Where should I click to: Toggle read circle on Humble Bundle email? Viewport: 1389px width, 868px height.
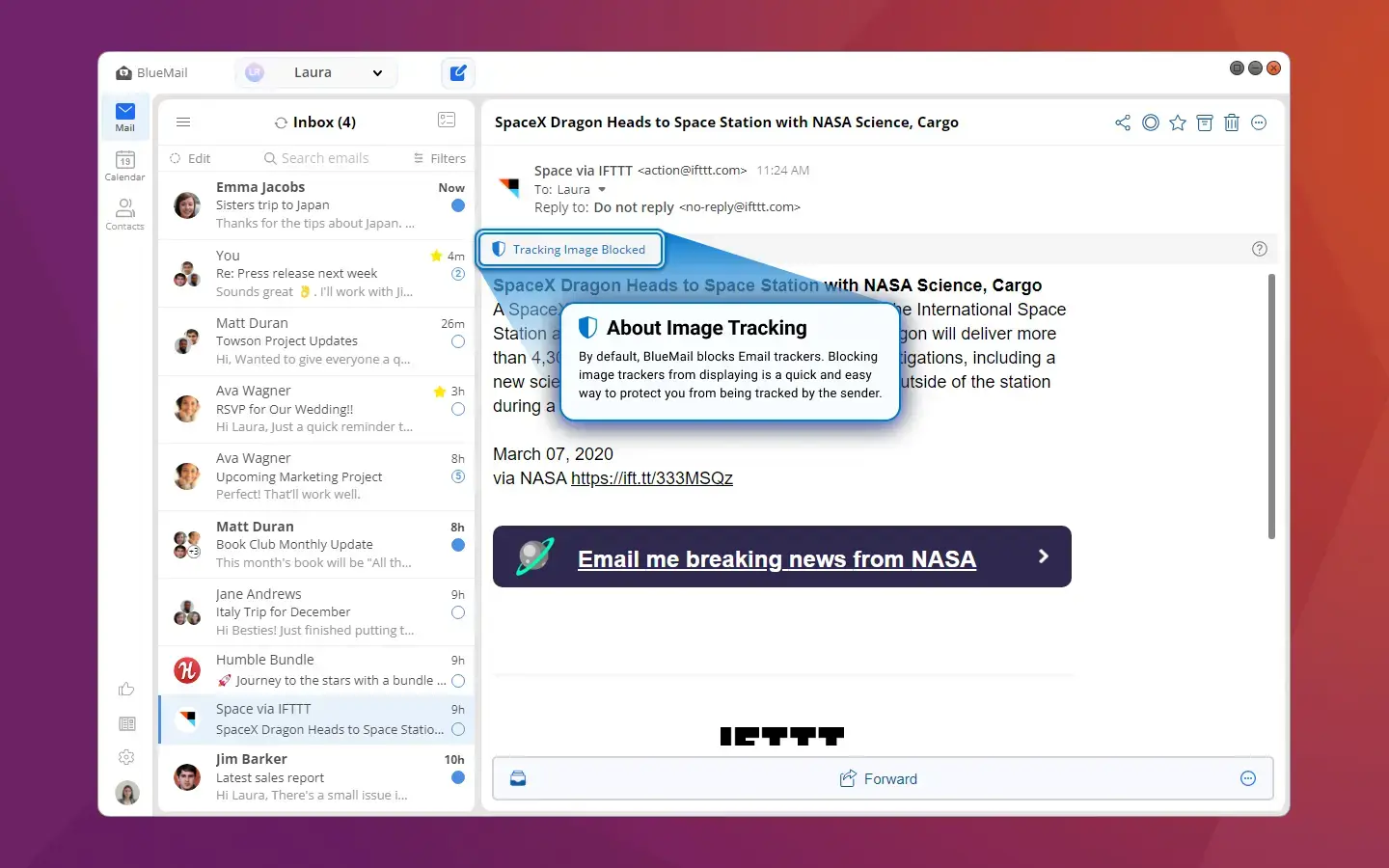click(x=458, y=681)
